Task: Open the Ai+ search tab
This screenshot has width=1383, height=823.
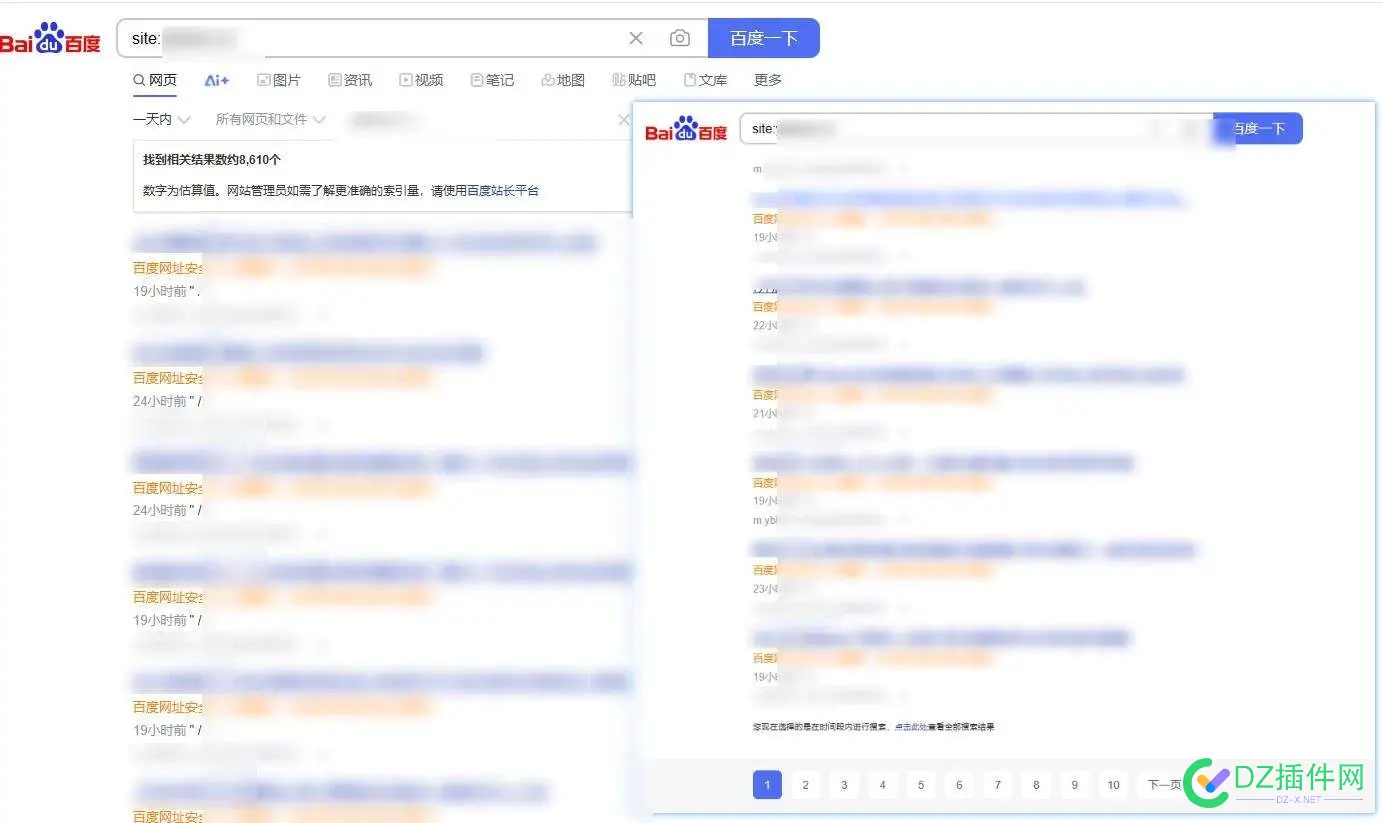Action: pos(217,80)
